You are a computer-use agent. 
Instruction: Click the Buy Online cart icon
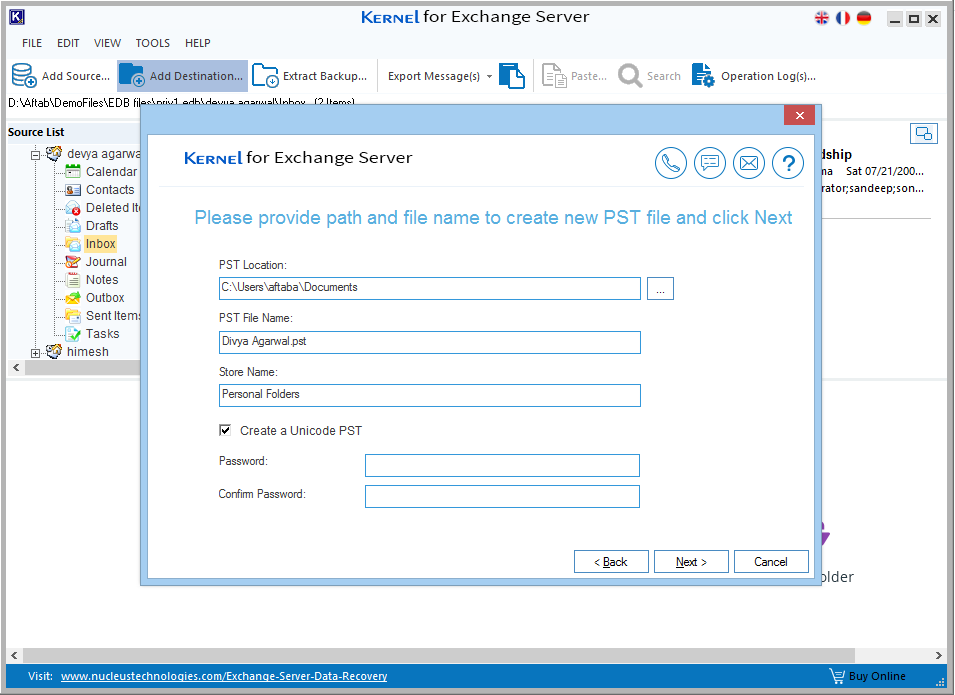[837, 676]
